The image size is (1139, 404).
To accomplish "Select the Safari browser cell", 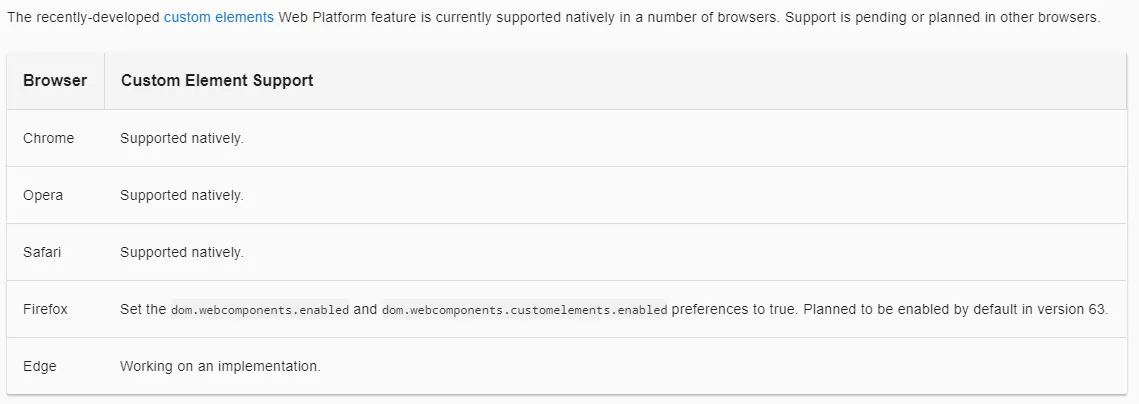I will pos(42,252).
